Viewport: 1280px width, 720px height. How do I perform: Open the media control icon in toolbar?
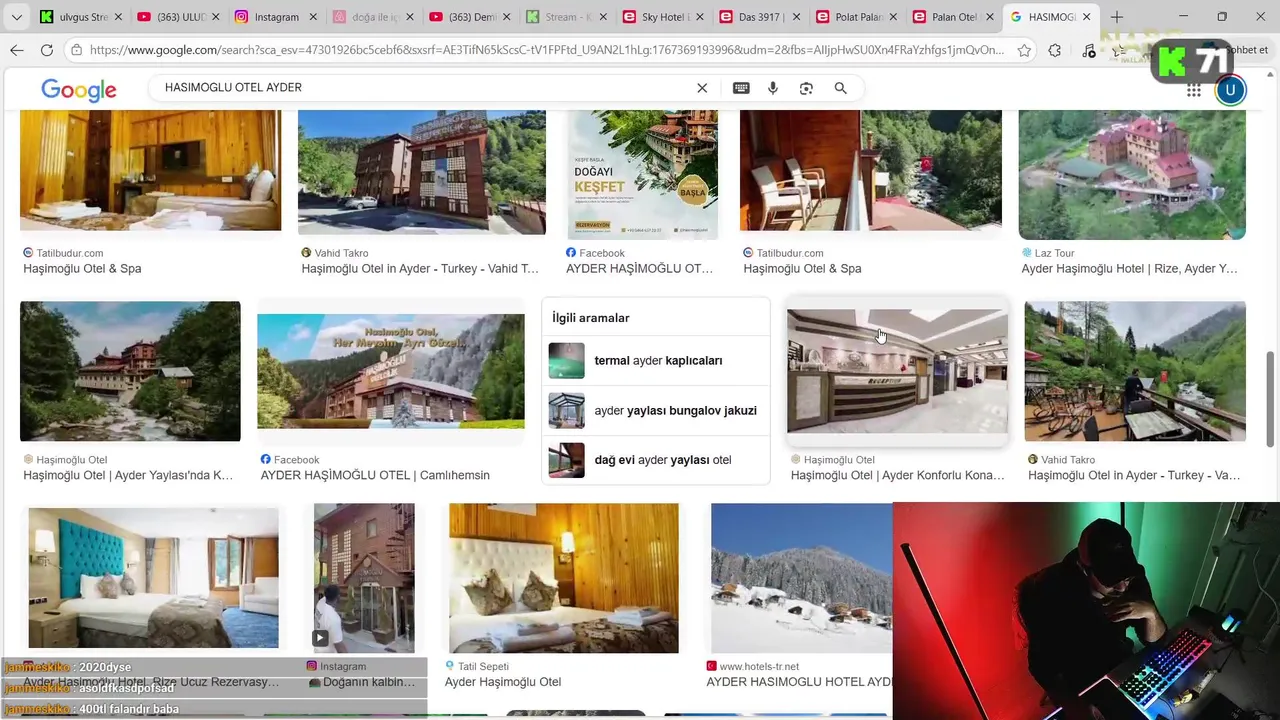(1089, 50)
